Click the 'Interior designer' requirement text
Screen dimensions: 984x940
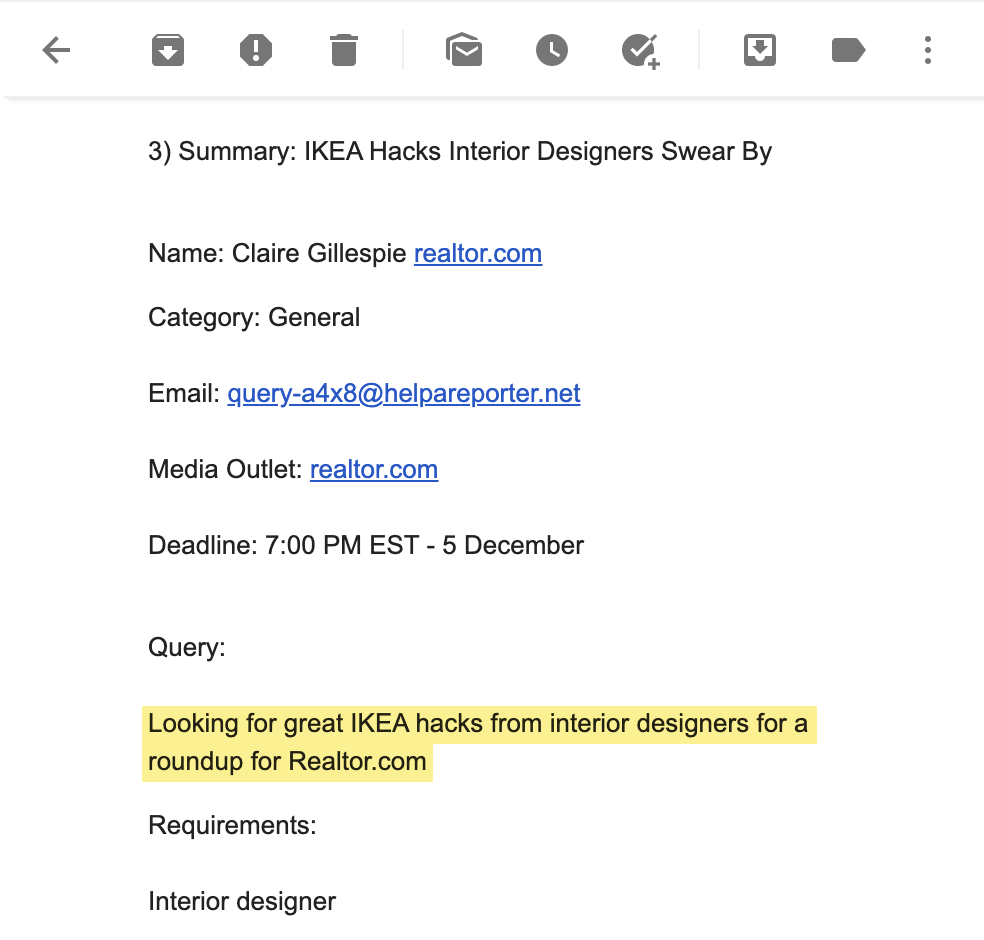[x=242, y=902]
